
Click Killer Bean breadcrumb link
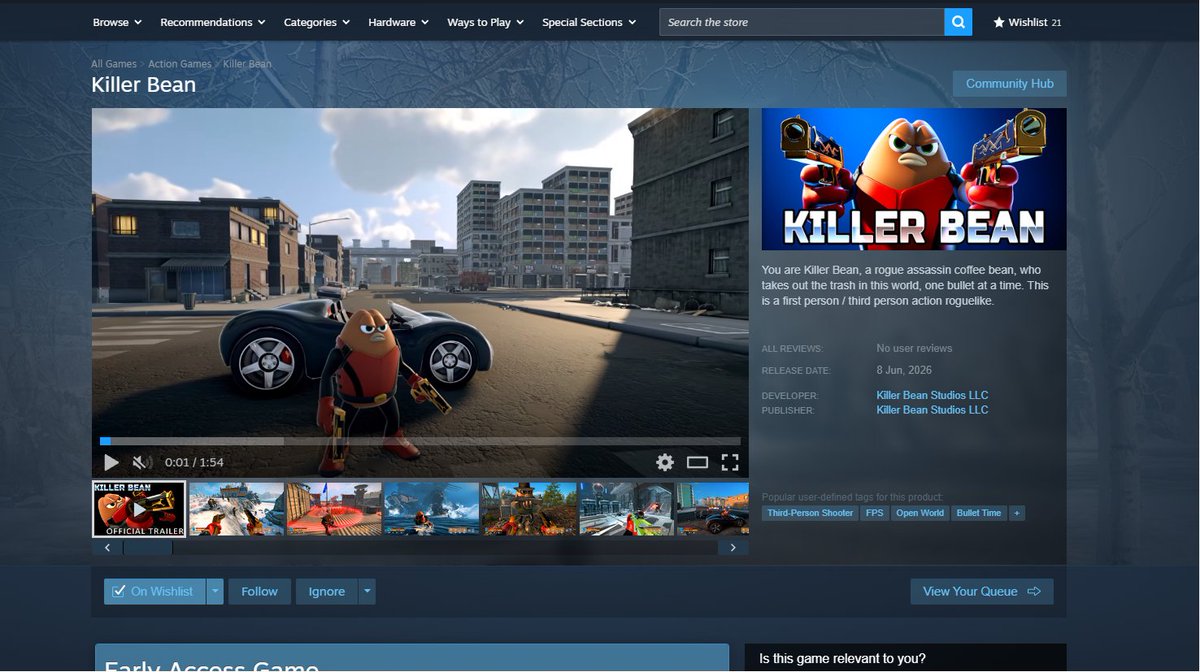click(x=247, y=64)
